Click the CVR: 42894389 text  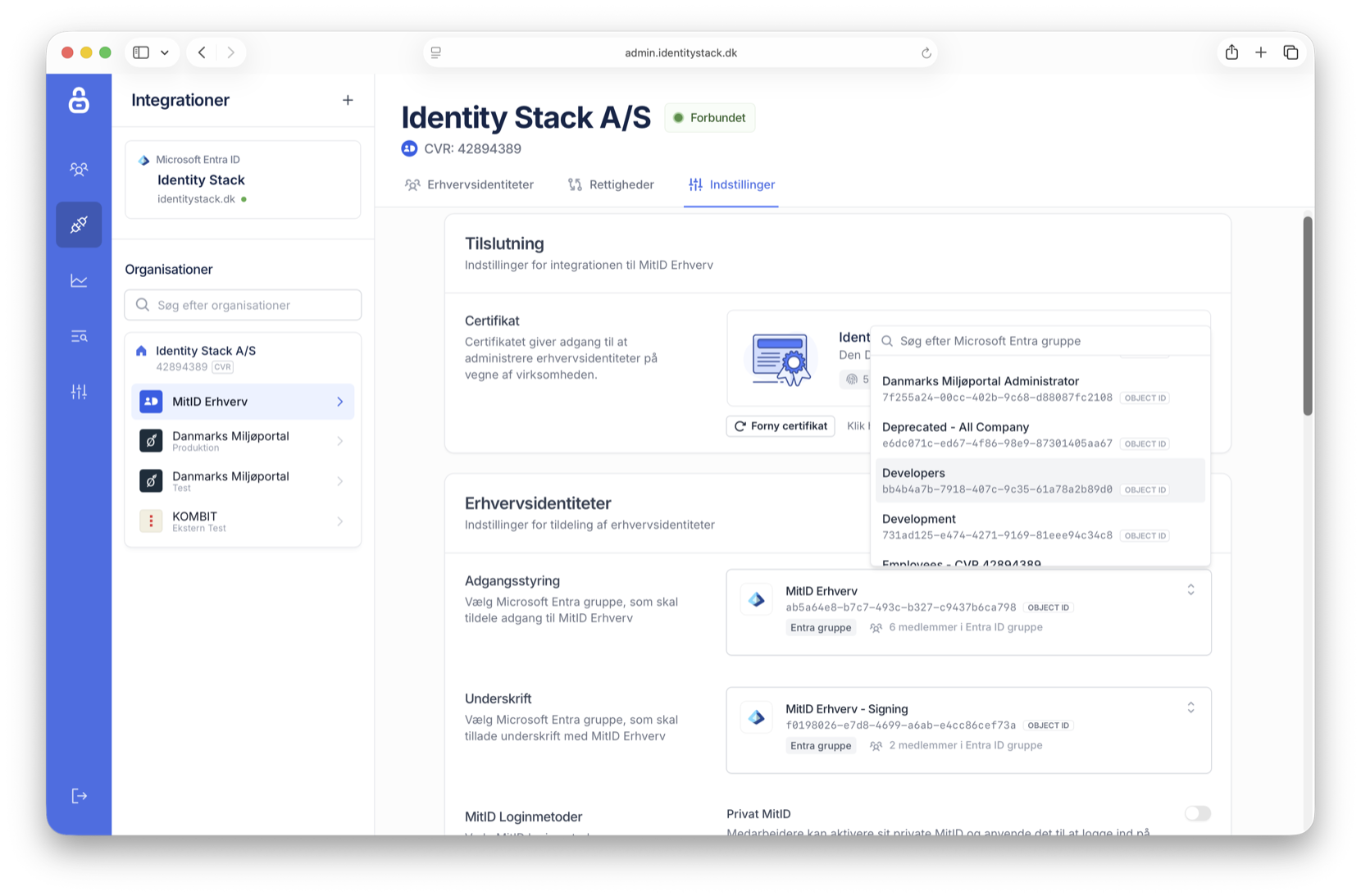pyautogui.click(x=472, y=148)
